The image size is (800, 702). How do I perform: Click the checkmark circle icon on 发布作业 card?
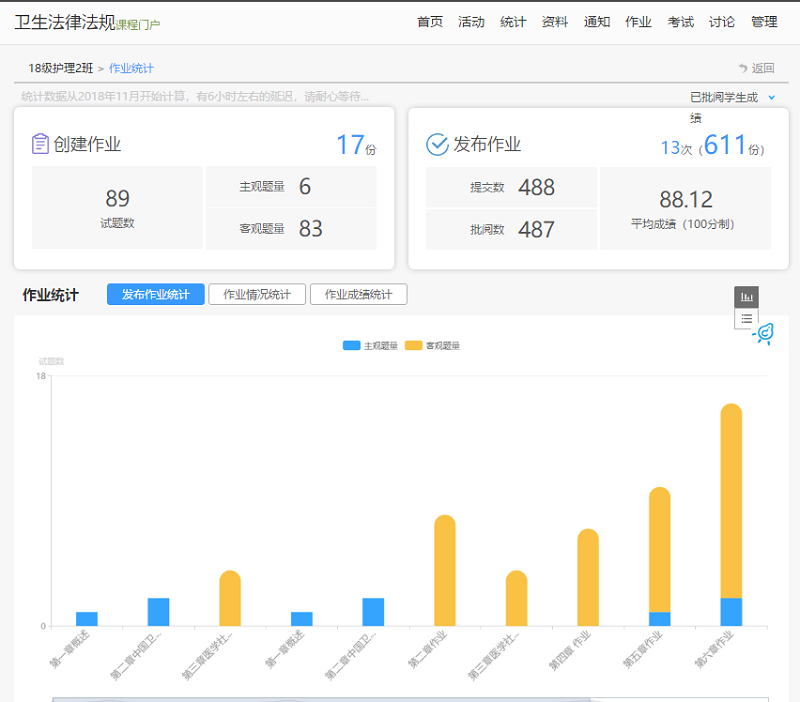tap(434, 143)
